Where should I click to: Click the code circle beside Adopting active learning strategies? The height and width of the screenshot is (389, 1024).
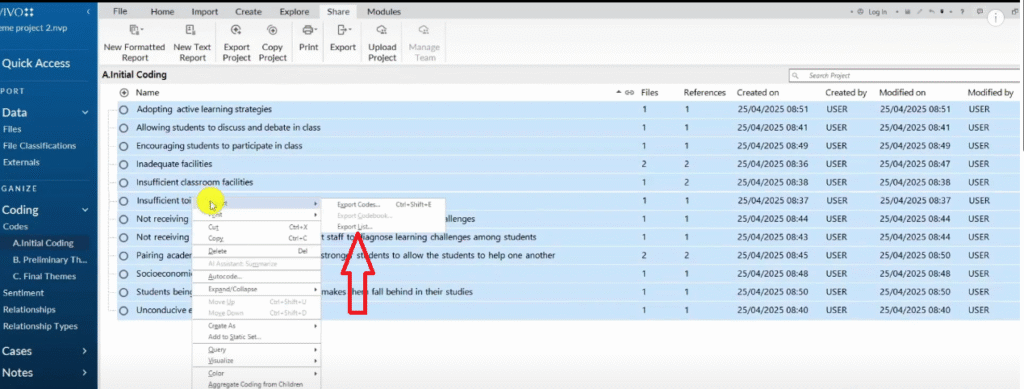123,110
